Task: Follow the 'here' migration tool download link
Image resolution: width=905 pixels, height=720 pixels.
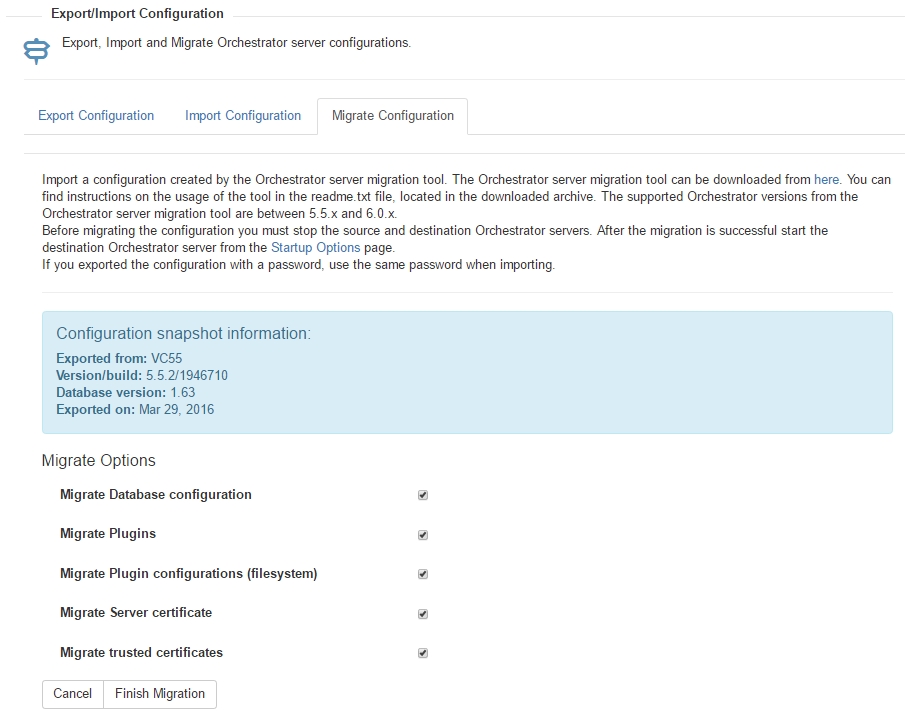Action: coord(826,180)
